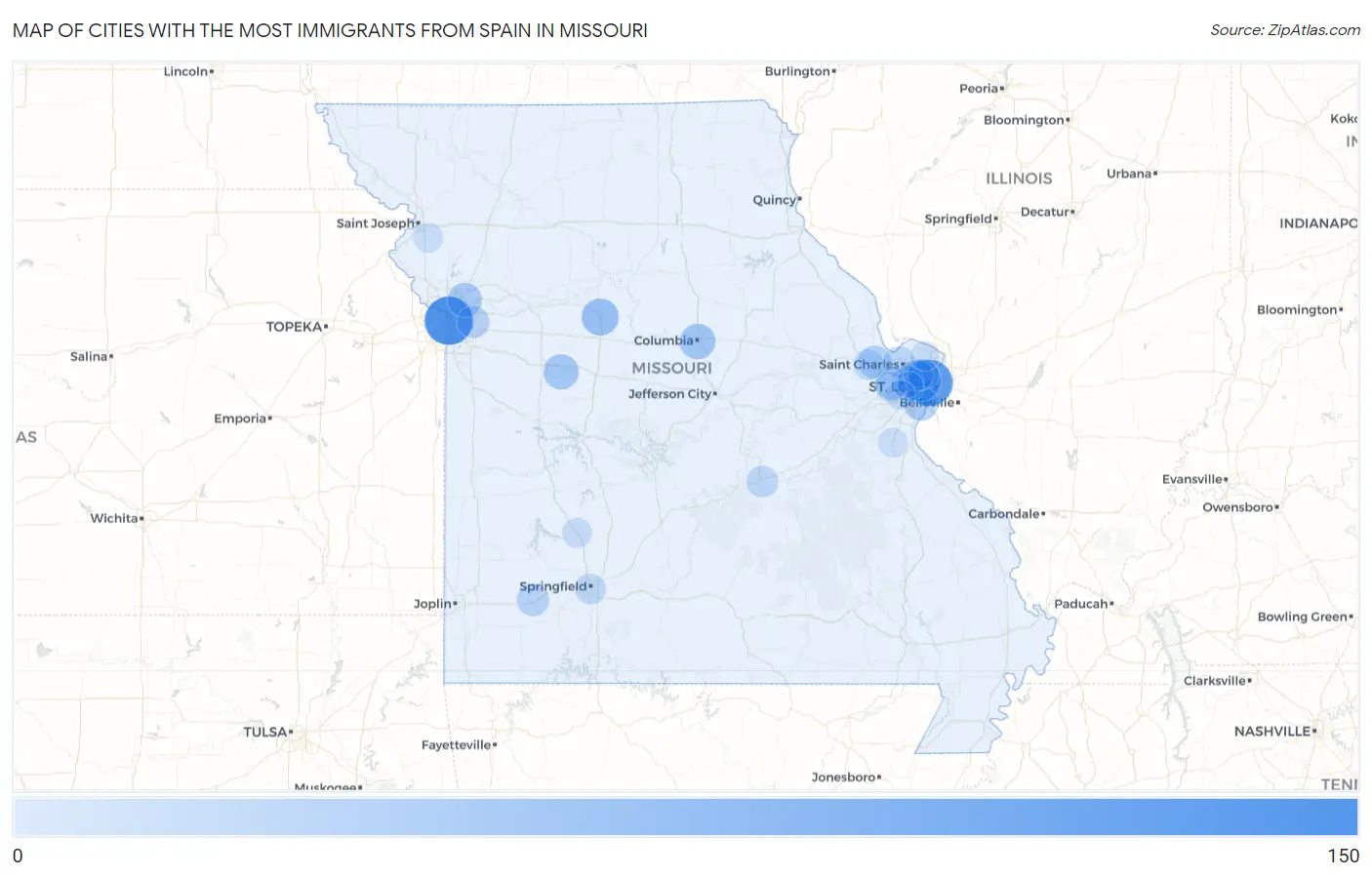Click the bubble overlapping the Springfield label
Viewport: 1372px width, 877px height.
589,588
